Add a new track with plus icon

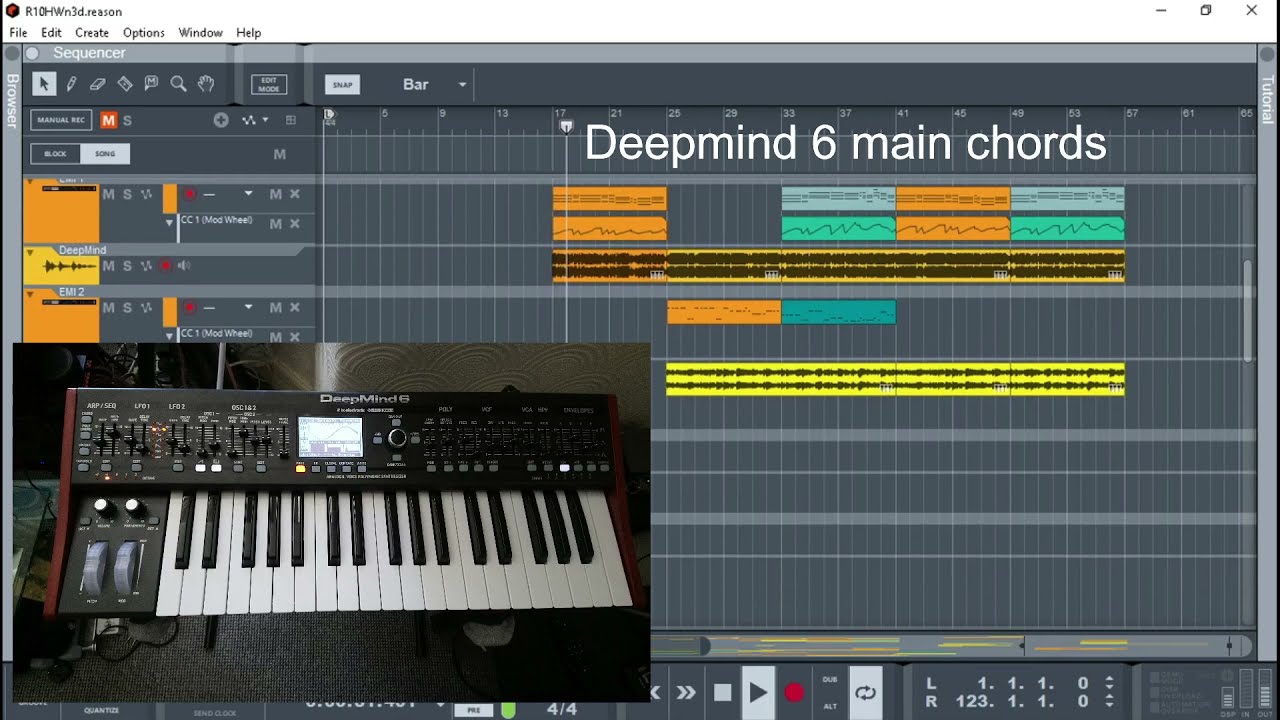[221, 120]
